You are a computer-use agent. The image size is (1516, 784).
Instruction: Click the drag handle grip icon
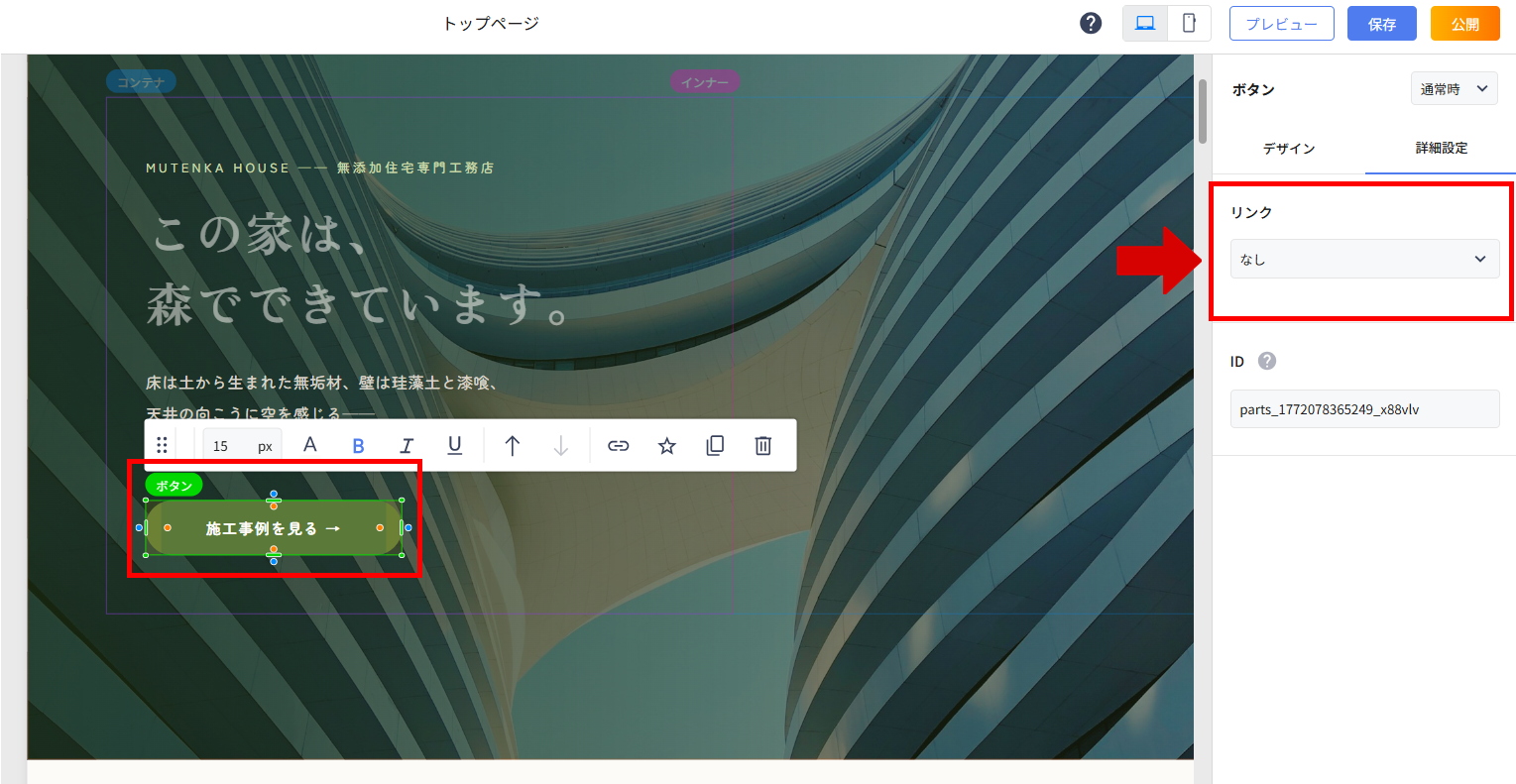pos(162,446)
